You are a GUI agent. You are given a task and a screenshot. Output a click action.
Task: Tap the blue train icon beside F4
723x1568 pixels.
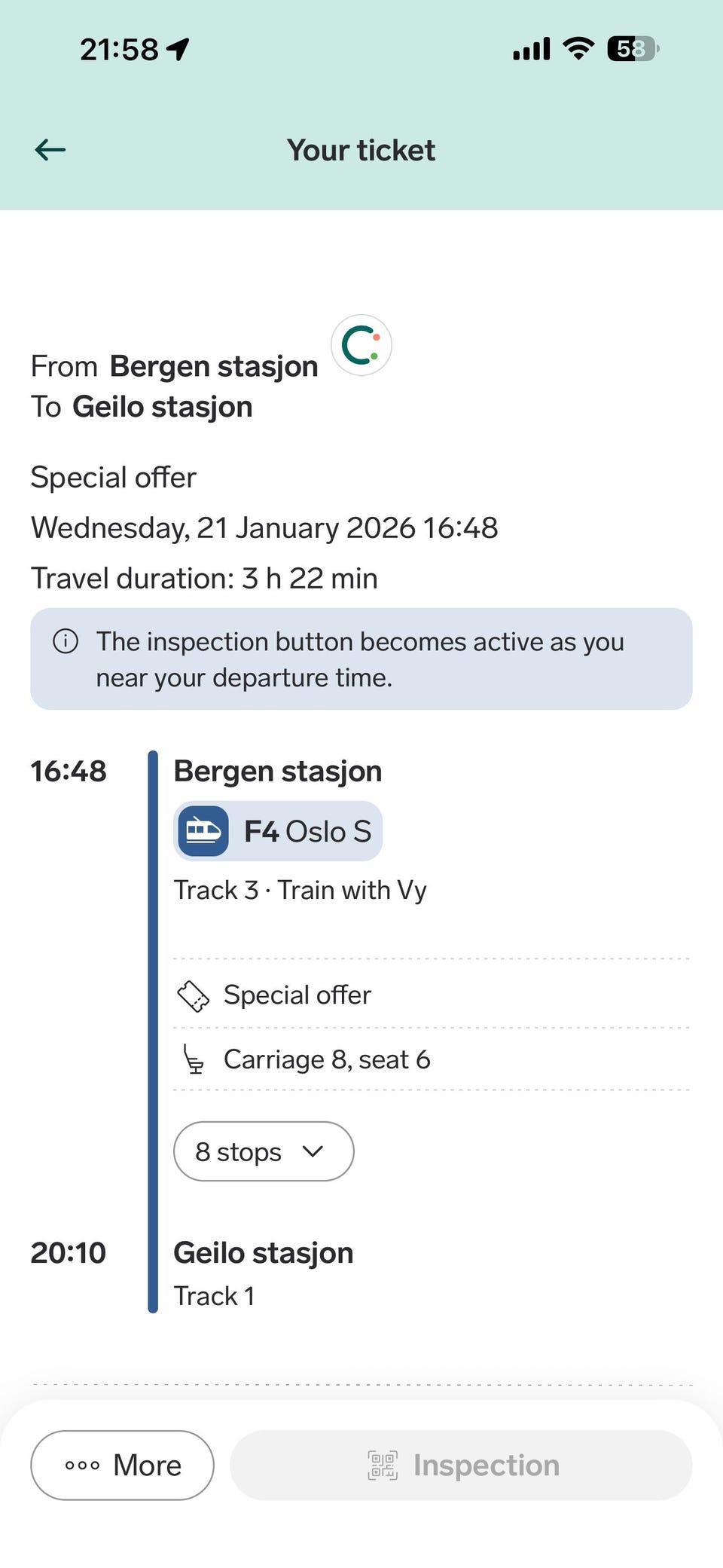click(x=203, y=831)
